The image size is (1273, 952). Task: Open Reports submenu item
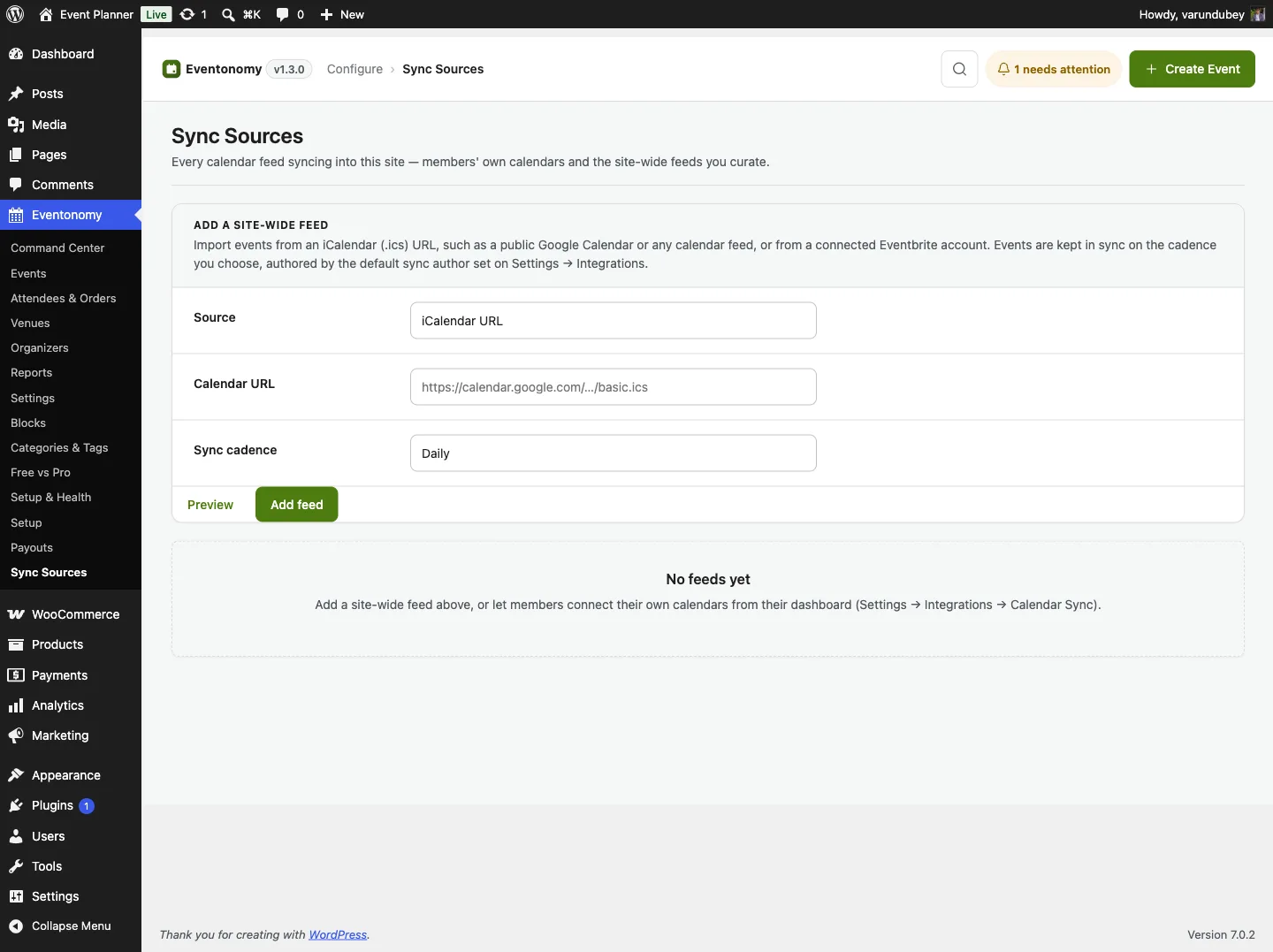click(32, 373)
